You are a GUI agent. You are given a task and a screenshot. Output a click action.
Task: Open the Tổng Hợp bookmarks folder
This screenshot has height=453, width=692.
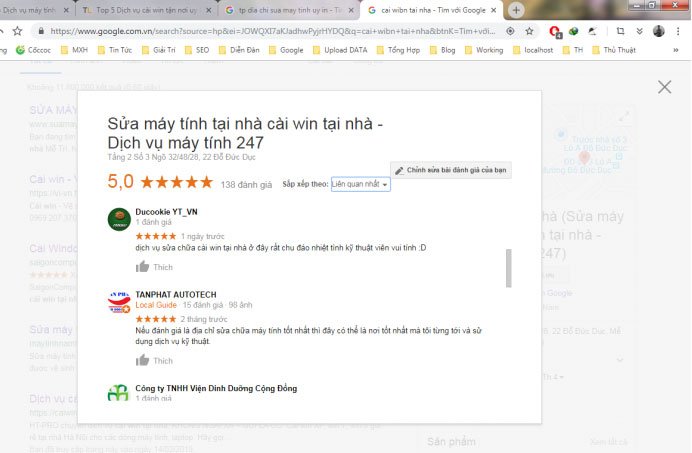click(x=398, y=50)
